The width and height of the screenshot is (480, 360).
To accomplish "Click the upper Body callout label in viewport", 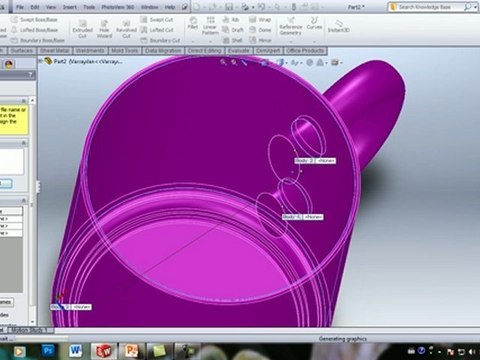I will tap(315, 161).
